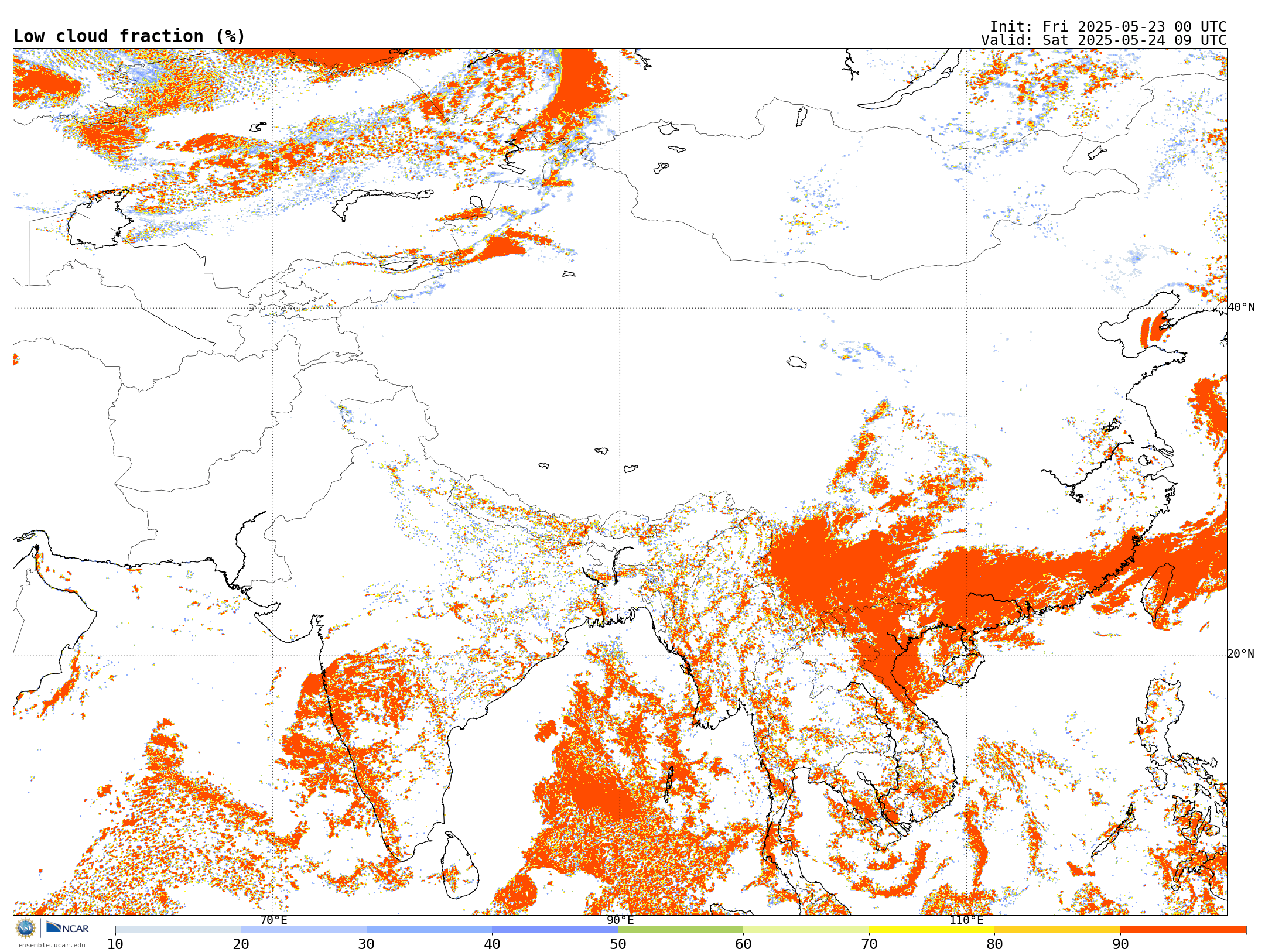
Task: Click the colorbar tick label 80
Action: coord(994,944)
